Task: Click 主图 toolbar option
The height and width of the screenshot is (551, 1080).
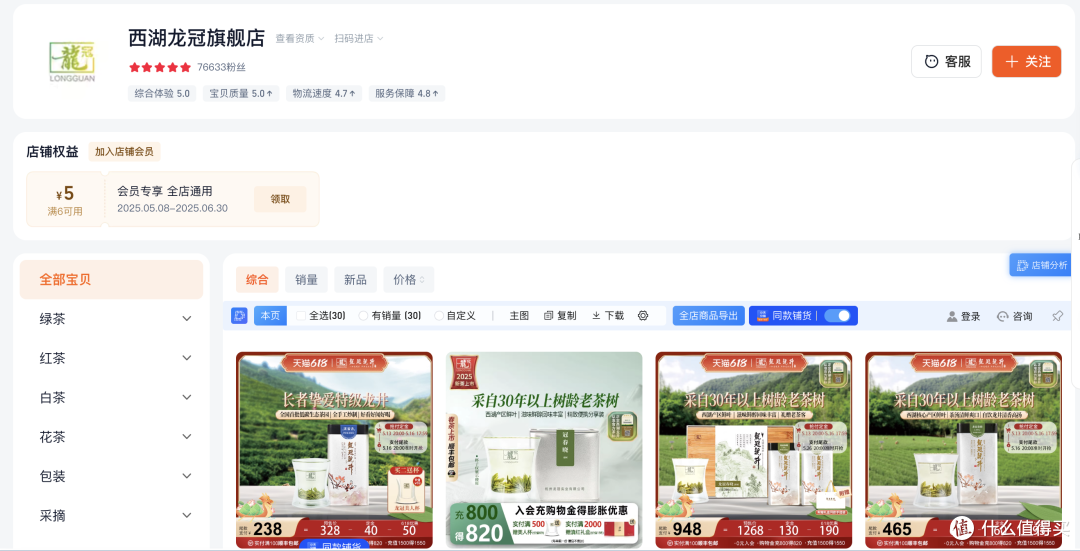Action: (x=519, y=315)
